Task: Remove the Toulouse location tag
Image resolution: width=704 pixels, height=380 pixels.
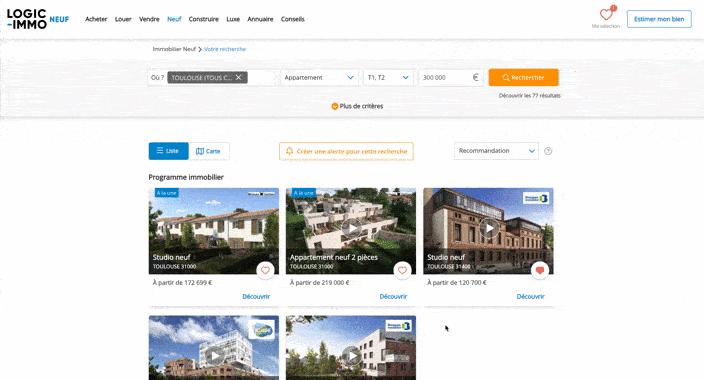Action: click(238, 77)
